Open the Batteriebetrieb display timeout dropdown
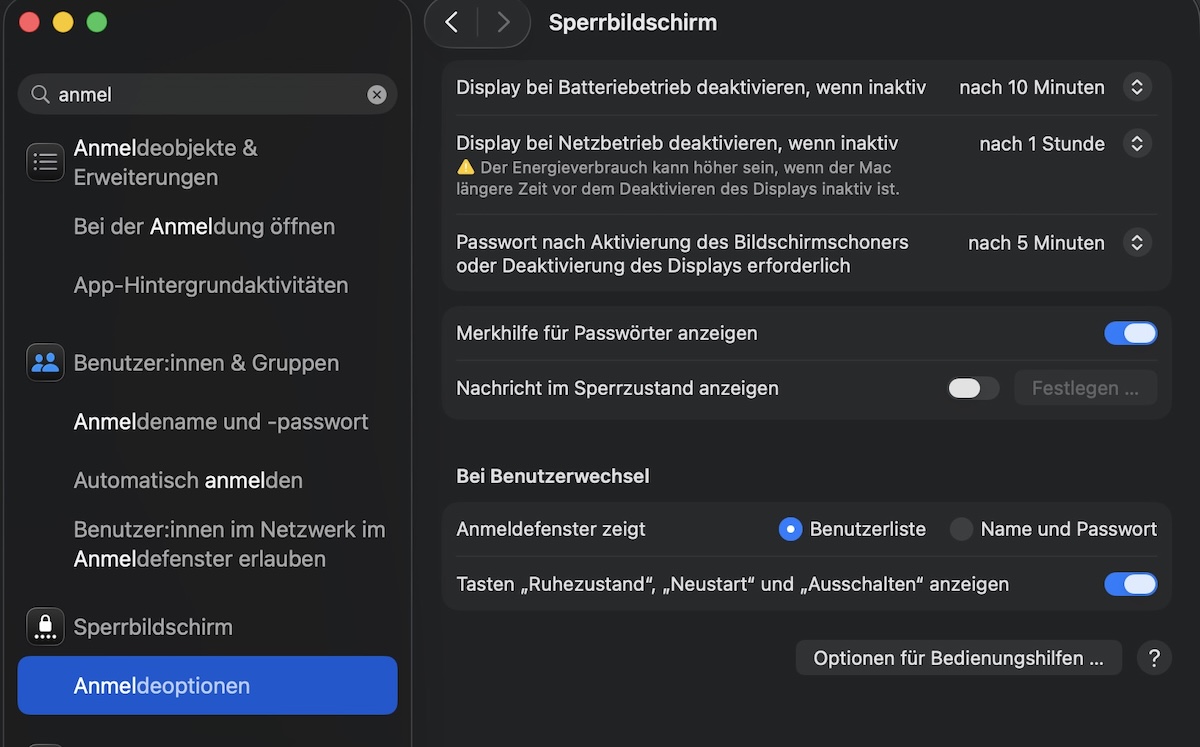The width and height of the screenshot is (1200, 747). (1136, 88)
